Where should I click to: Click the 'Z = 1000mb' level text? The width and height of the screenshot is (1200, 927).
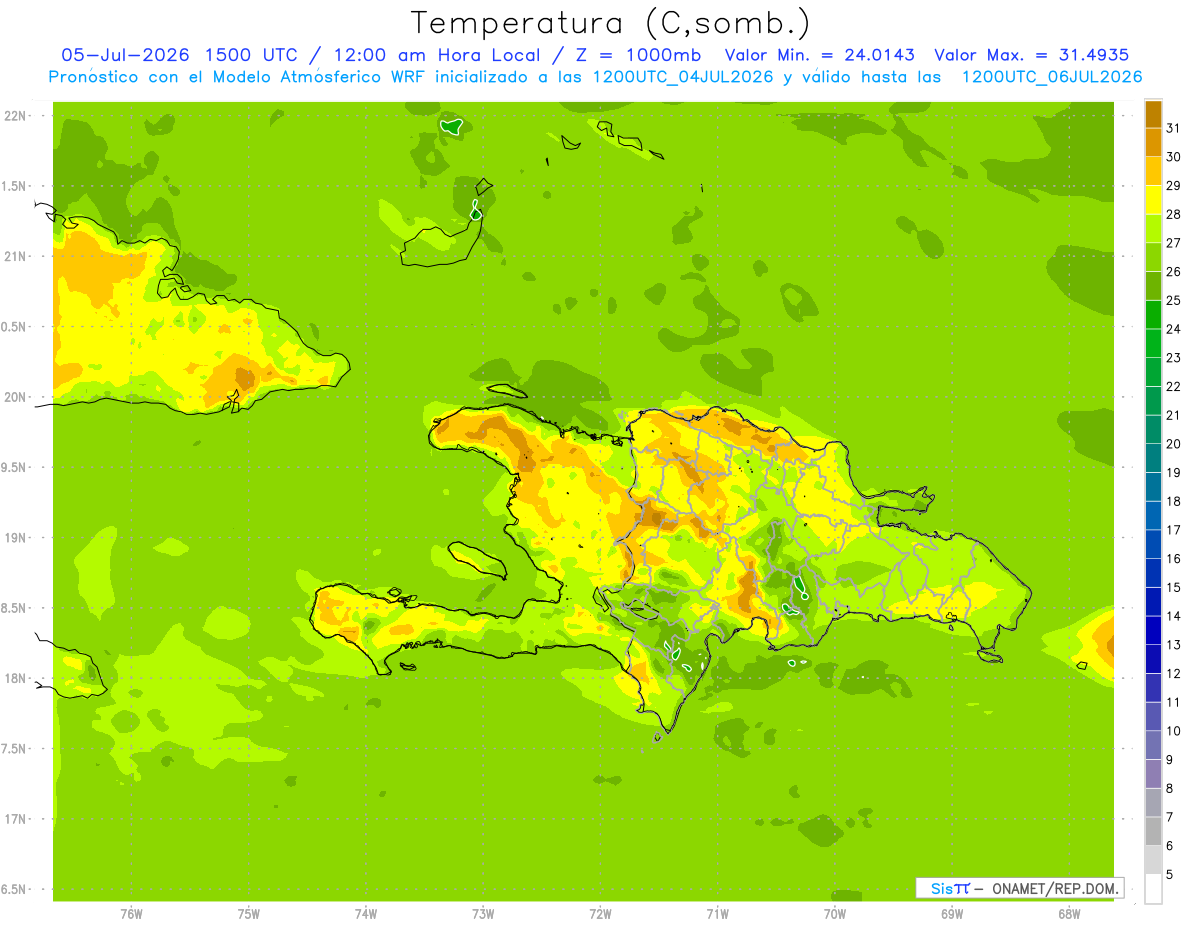pyautogui.click(x=637, y=55)
